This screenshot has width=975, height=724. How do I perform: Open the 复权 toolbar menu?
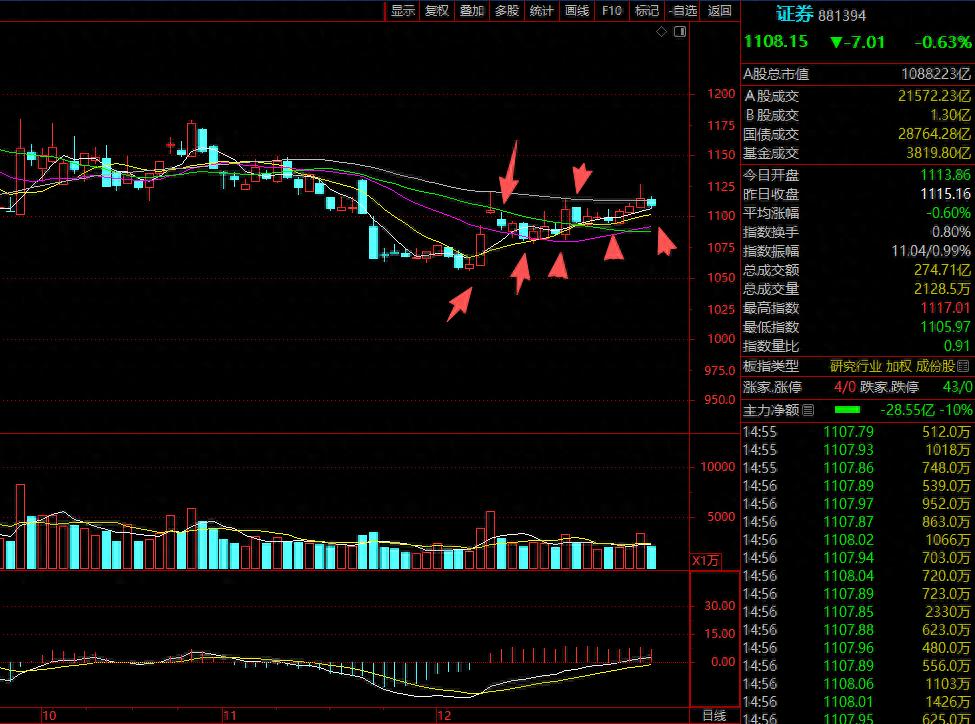(437, 11)
